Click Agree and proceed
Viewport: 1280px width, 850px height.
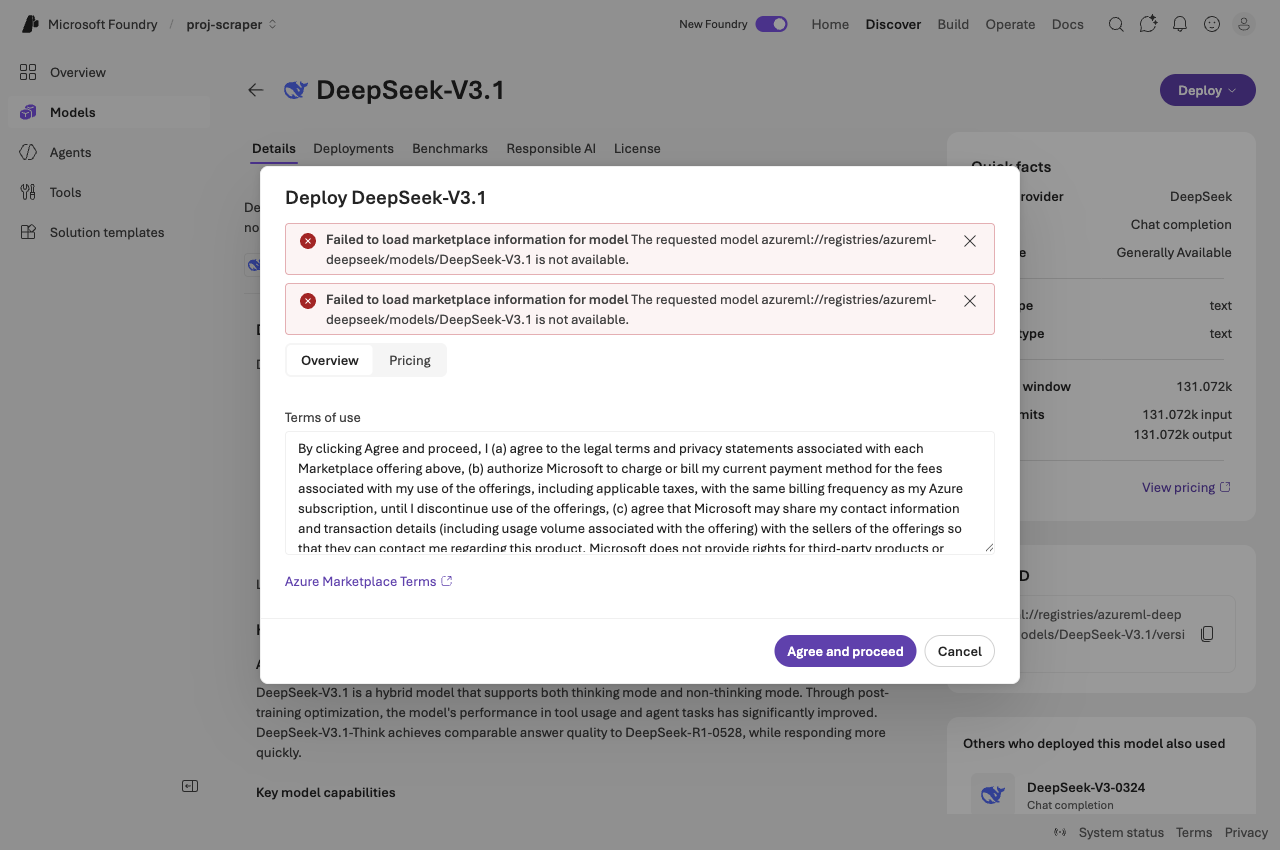845,651
